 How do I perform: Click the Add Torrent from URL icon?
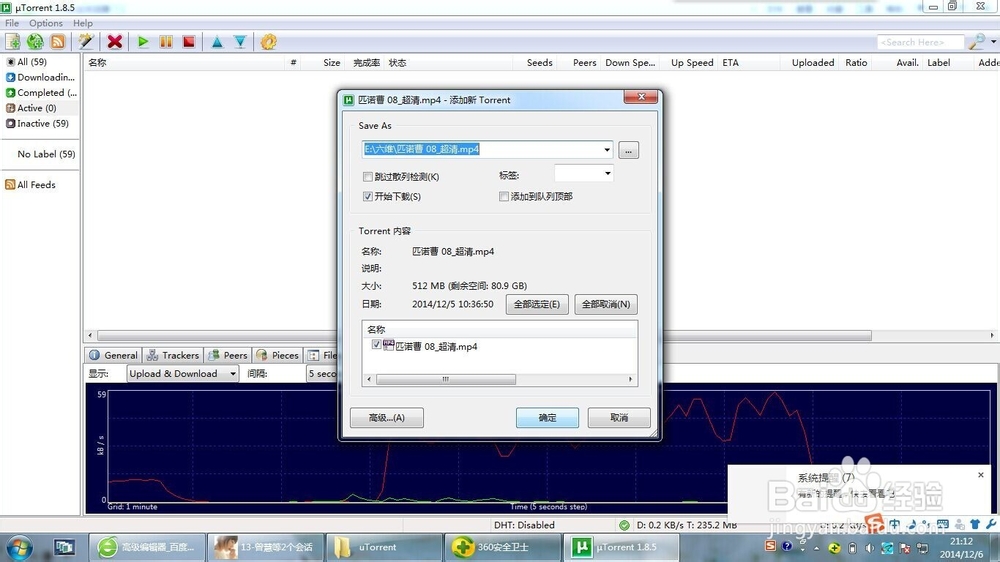[35, 42]
